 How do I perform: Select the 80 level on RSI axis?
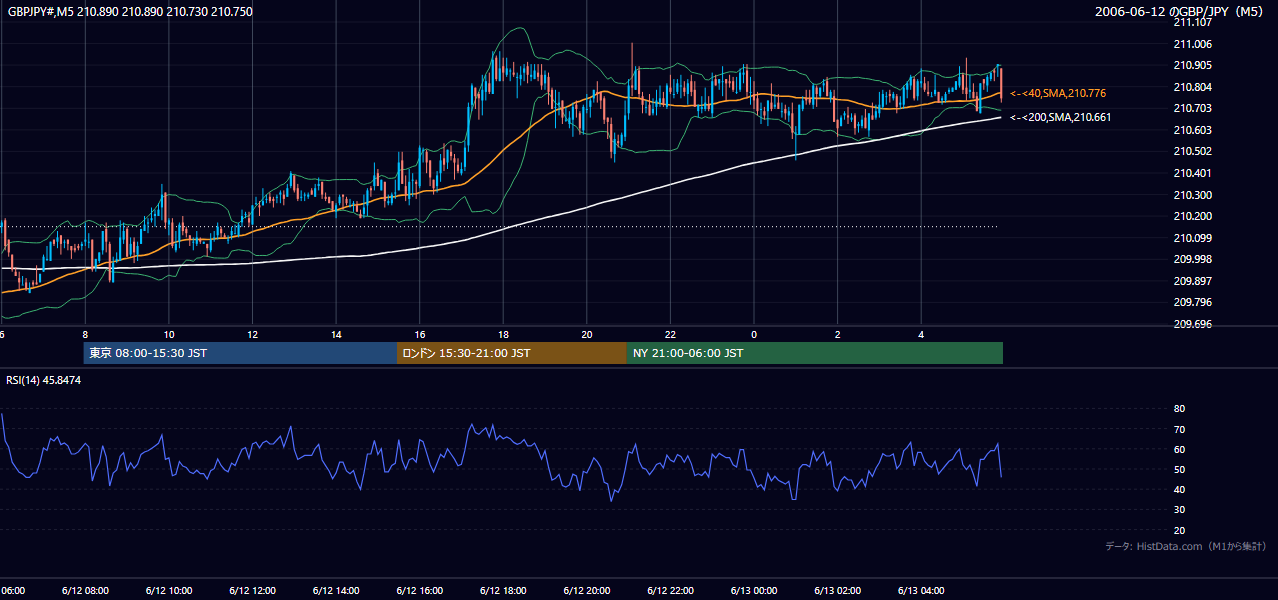(x=1179, y=409)
